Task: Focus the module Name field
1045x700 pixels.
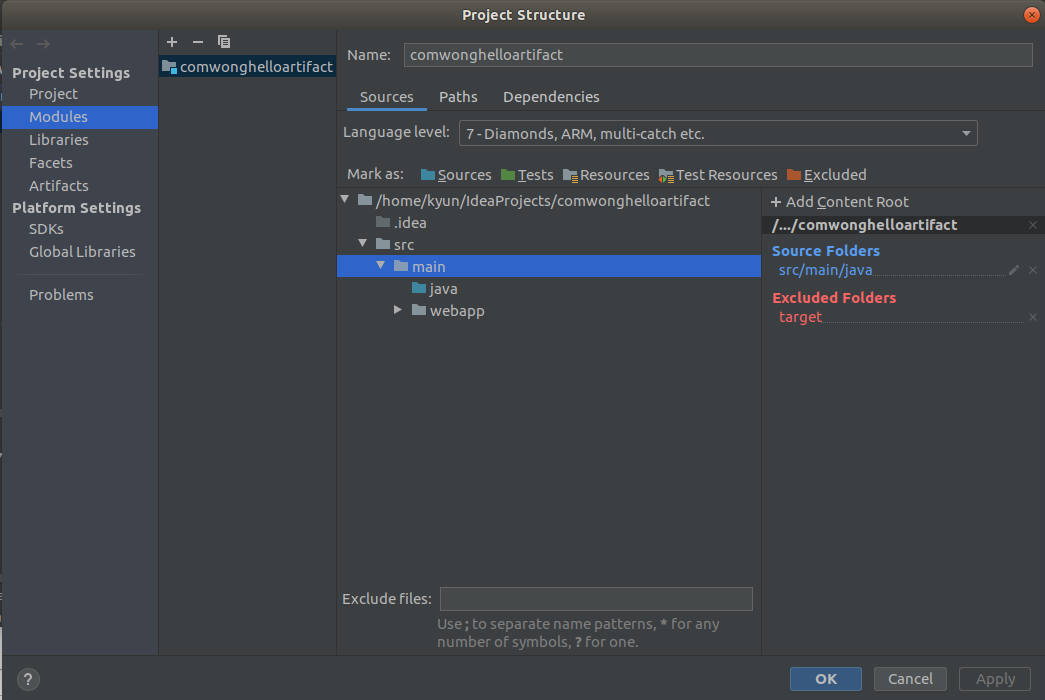Action: click(x=718, y=55)
